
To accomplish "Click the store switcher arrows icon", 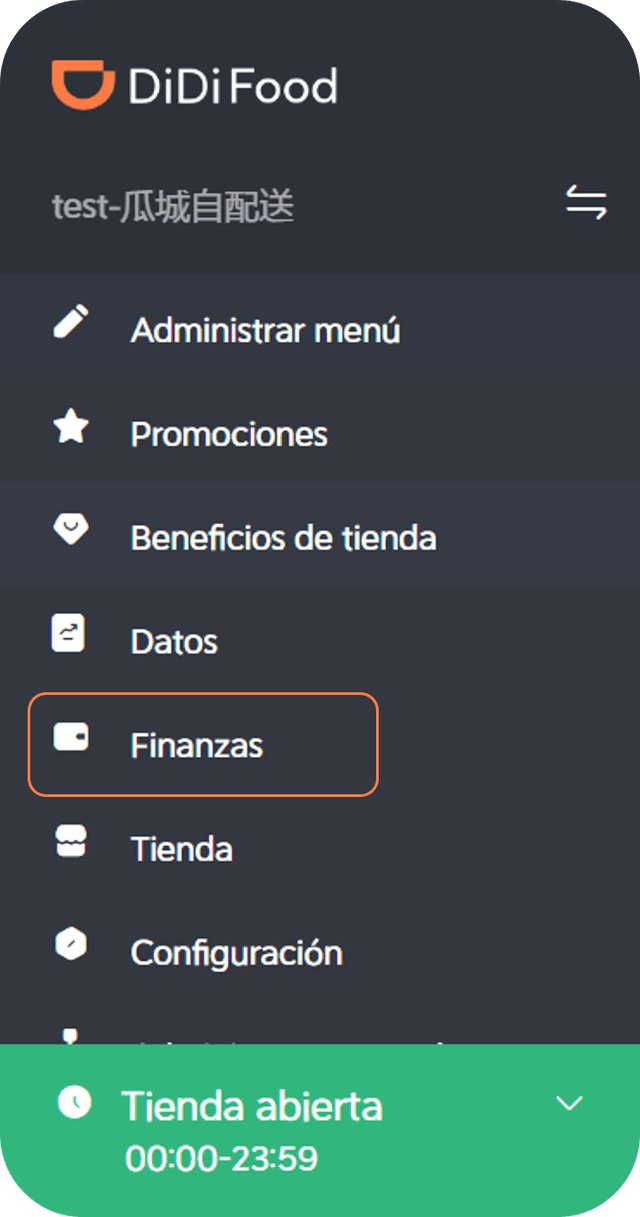I will tap(588, 202).
